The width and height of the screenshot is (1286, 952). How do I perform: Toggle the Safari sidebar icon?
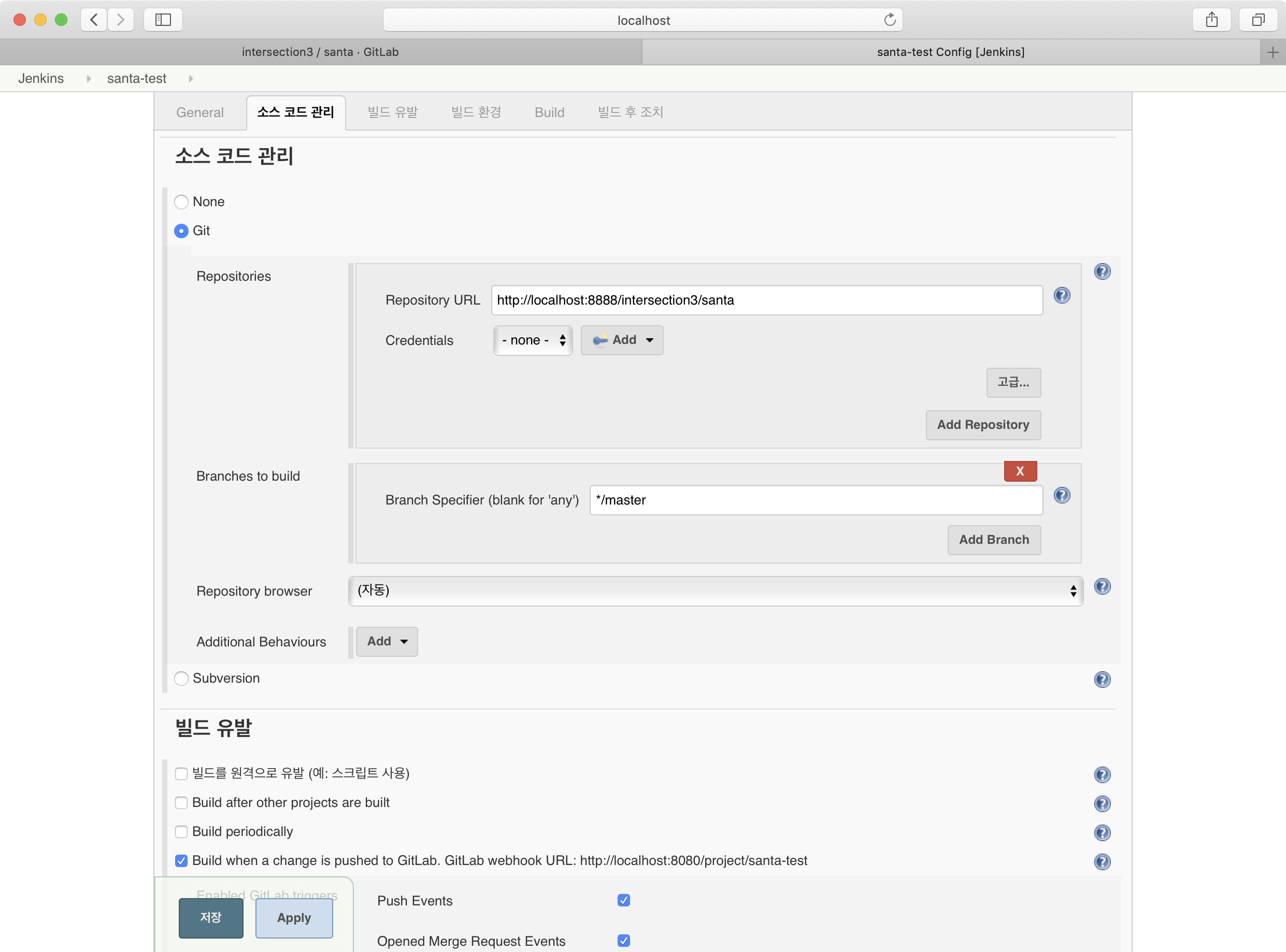point(163,20)
